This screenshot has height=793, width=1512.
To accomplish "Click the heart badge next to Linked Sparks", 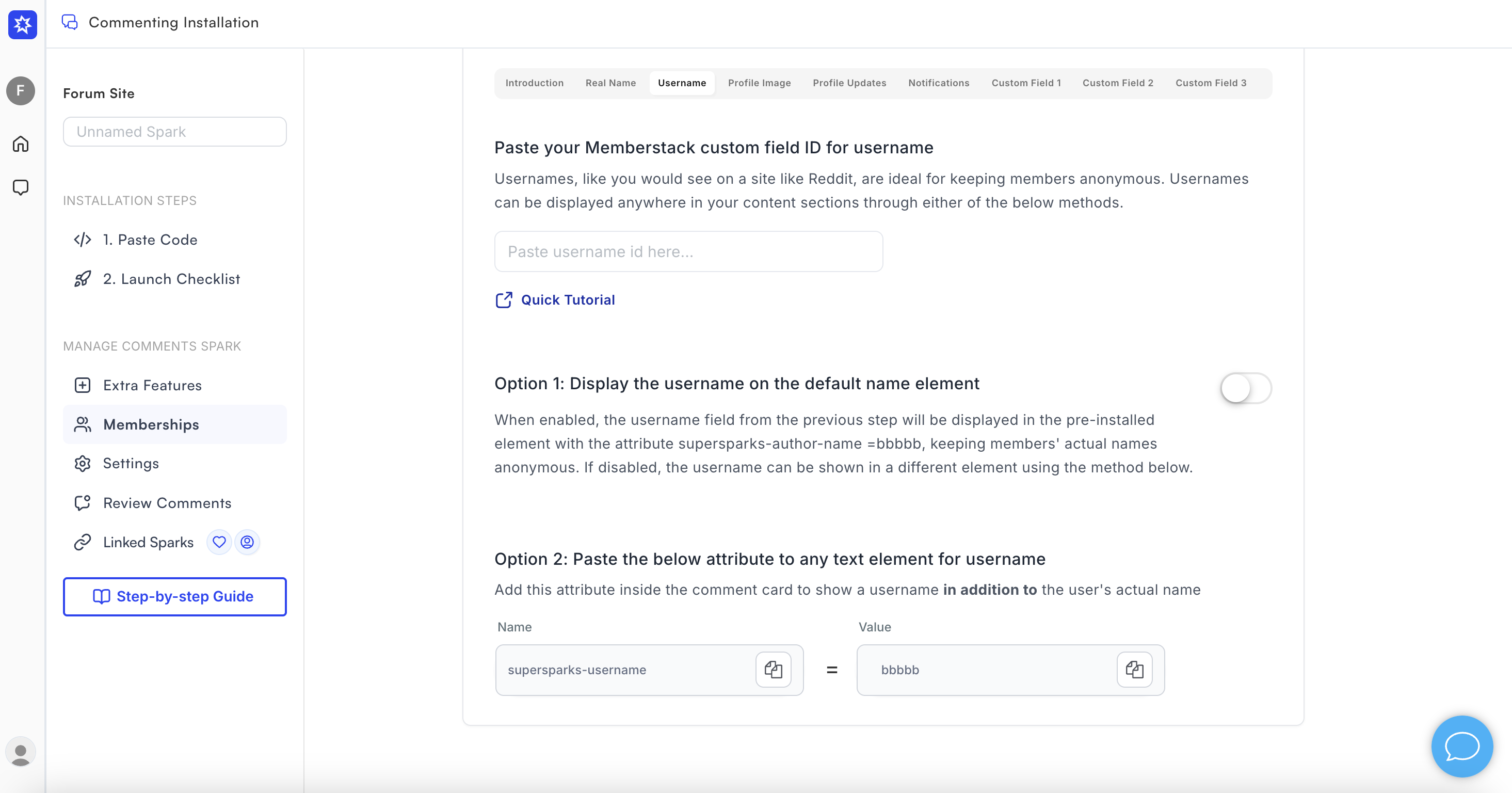I will pyautogui.click(x=219, y=542).
